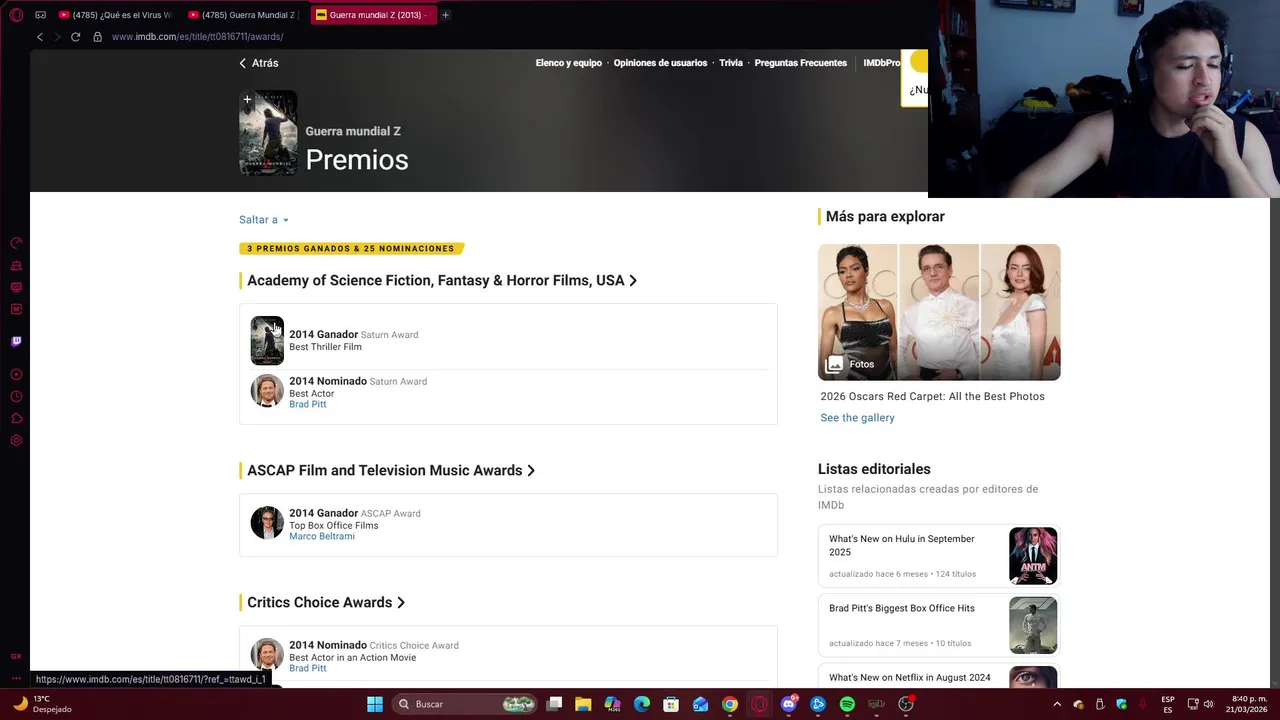
Task: Open What's New on Hulu list card
Action: point(939,556)
